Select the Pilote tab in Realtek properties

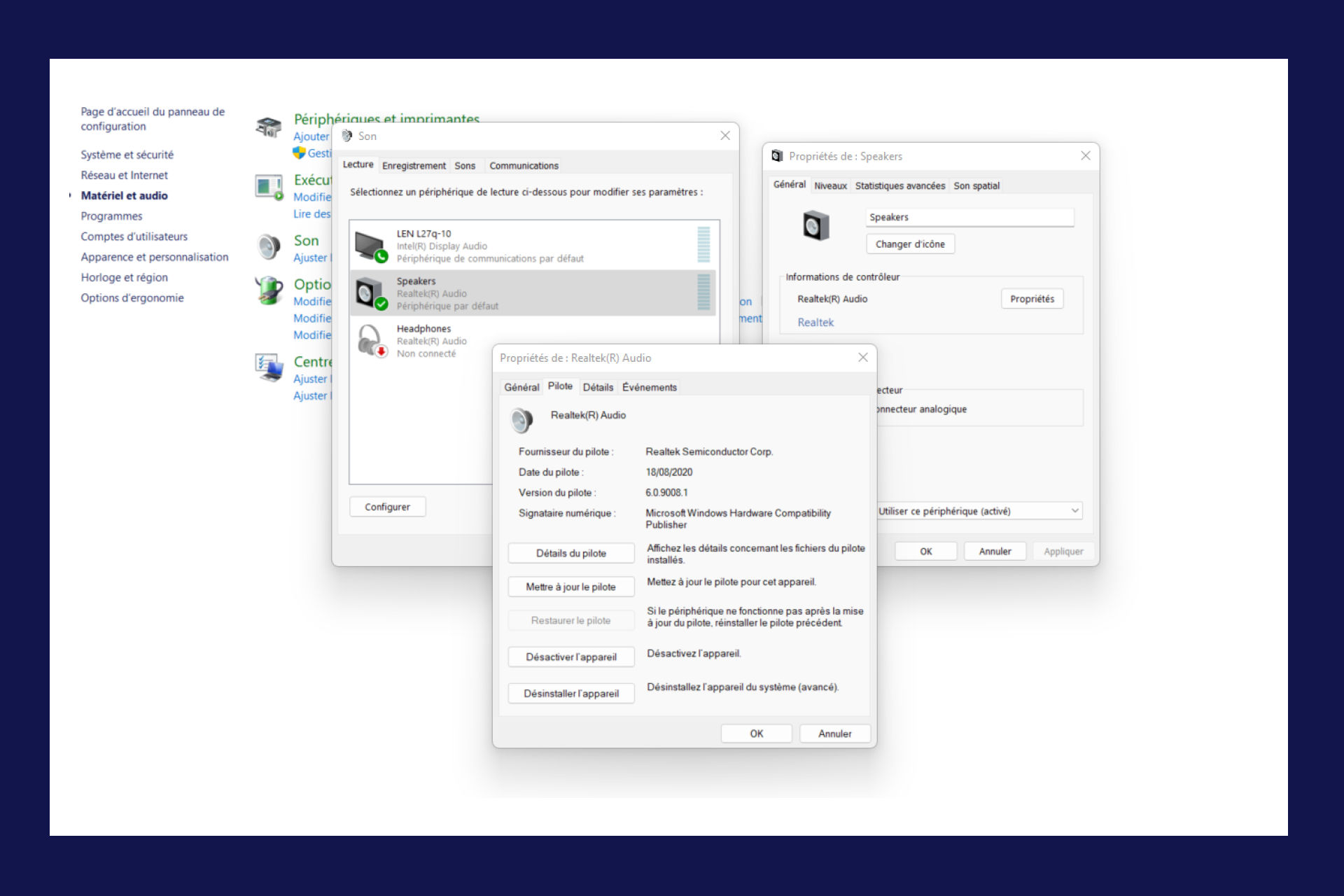[560, 386]
